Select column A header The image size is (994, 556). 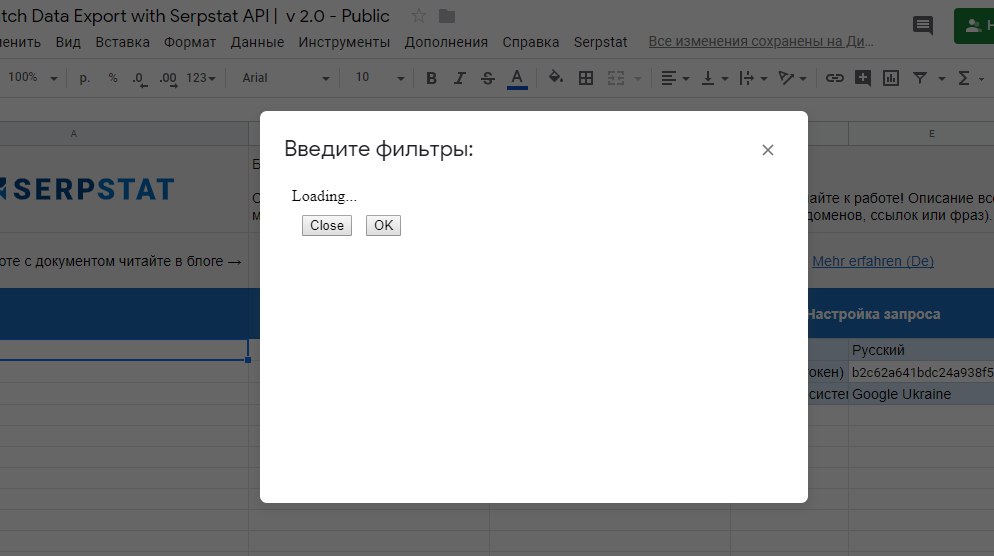(x=124, y=134)
